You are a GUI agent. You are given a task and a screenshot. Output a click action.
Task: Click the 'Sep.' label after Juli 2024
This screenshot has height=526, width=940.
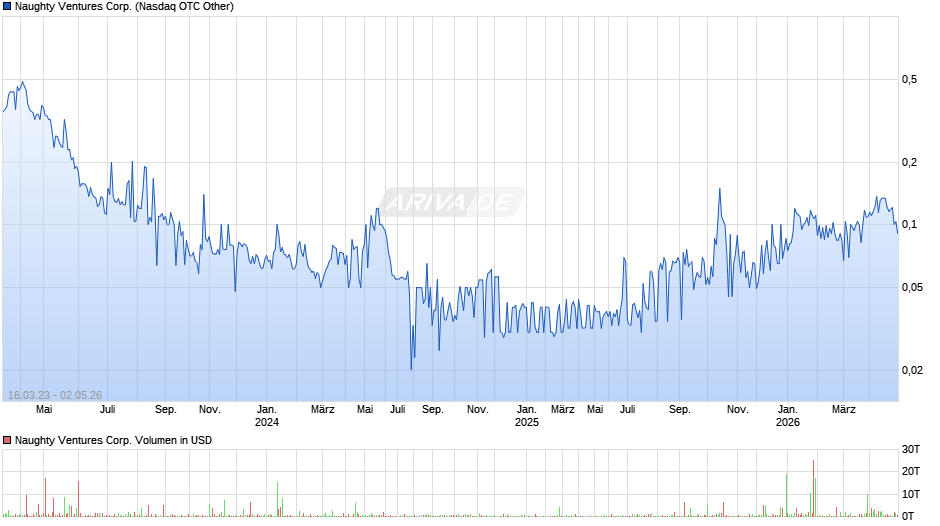click(432, 410)
